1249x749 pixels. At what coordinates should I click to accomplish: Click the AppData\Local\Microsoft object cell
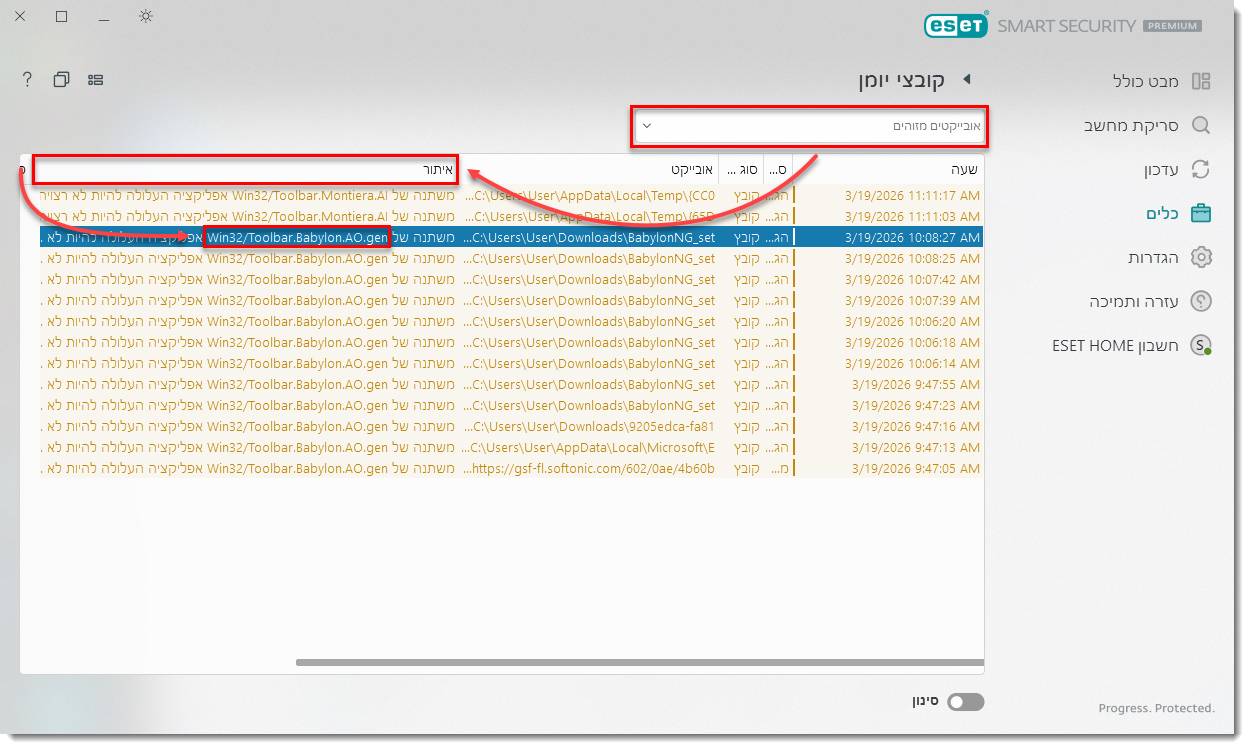point(590,447)
